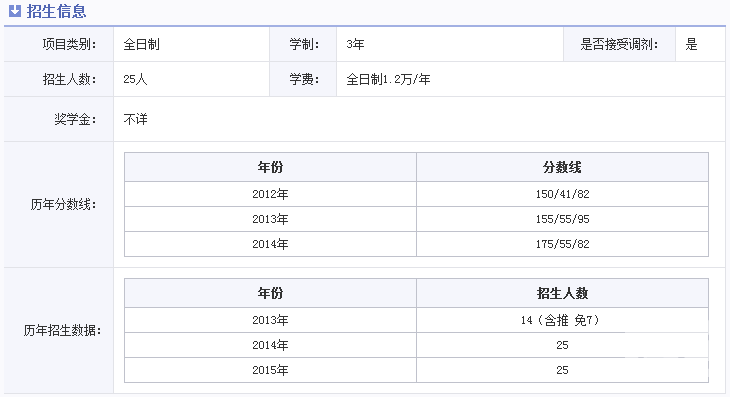Click the 2013 score line 155/55/95

coord(562,219)
